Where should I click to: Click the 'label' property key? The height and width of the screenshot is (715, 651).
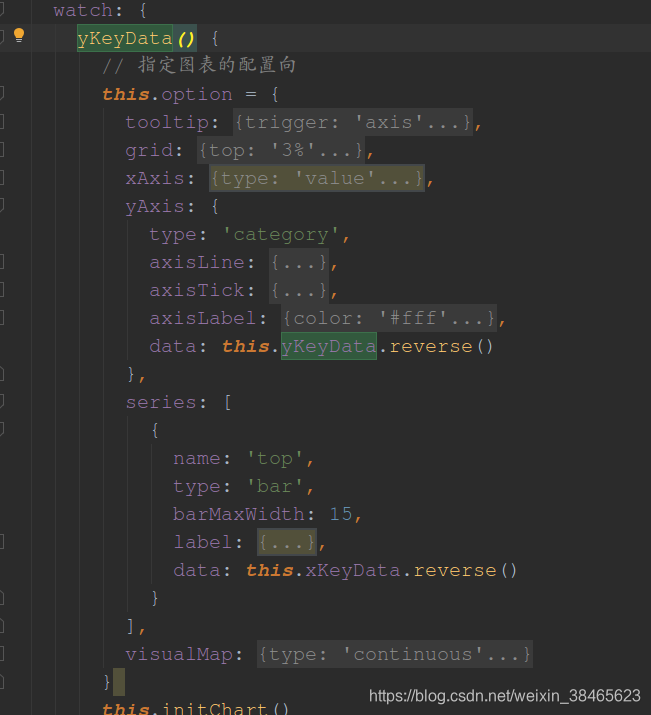203,542
